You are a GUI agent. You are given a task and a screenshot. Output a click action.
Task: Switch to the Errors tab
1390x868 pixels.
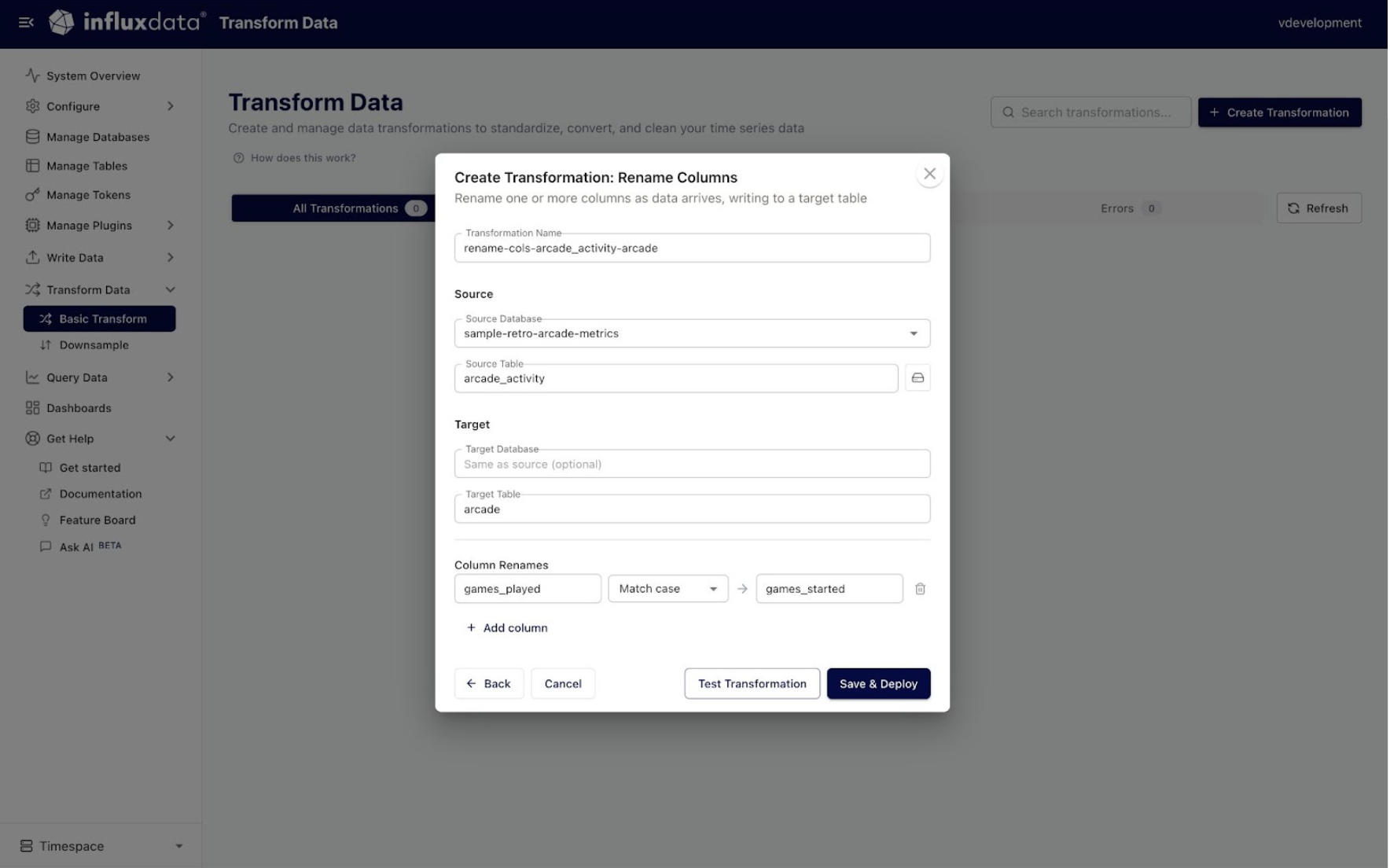(x=1130, y=208)
